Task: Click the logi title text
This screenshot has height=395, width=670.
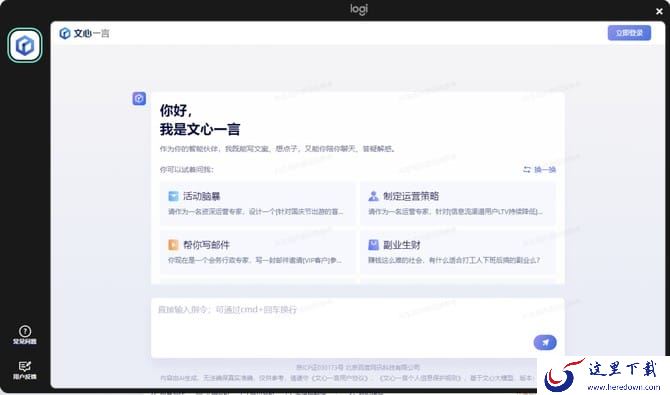Action: [x=359, y=9]
